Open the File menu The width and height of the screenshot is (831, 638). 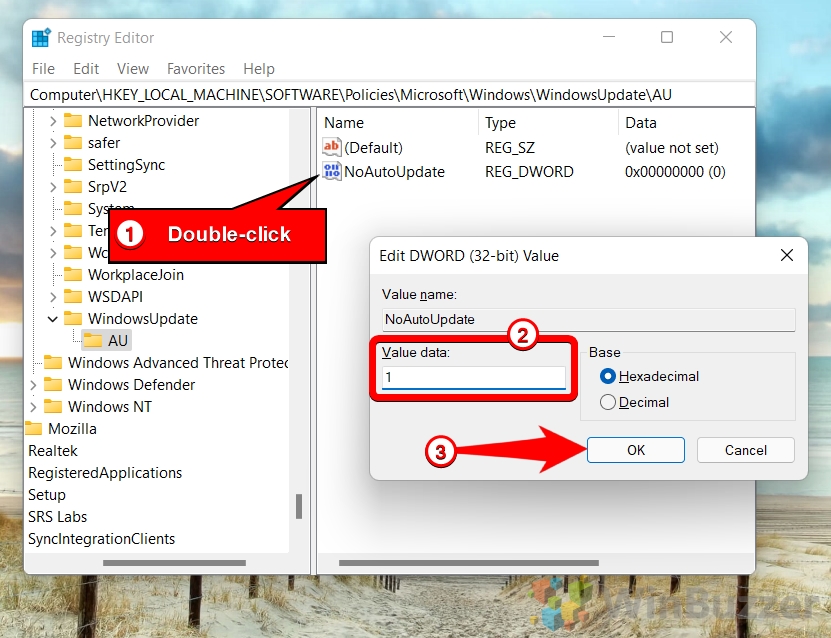click(x=43, y=69)
